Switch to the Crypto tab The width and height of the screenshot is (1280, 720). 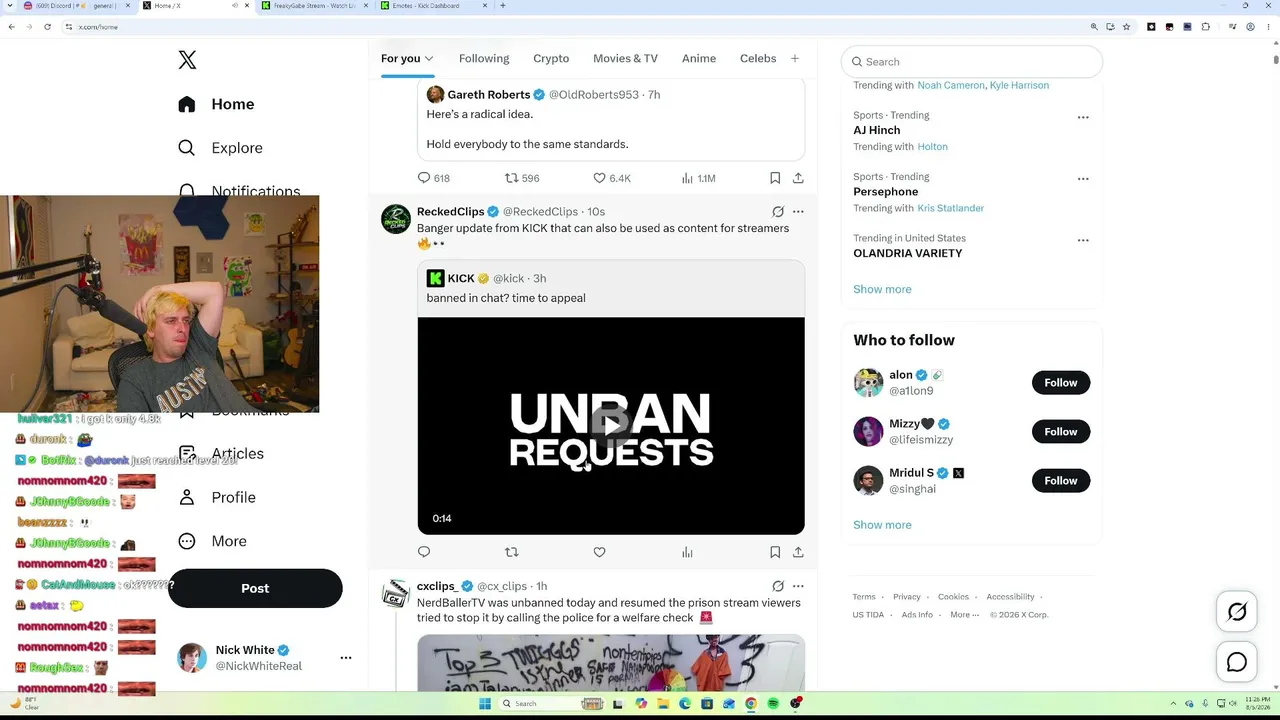[x=551, y=58]
